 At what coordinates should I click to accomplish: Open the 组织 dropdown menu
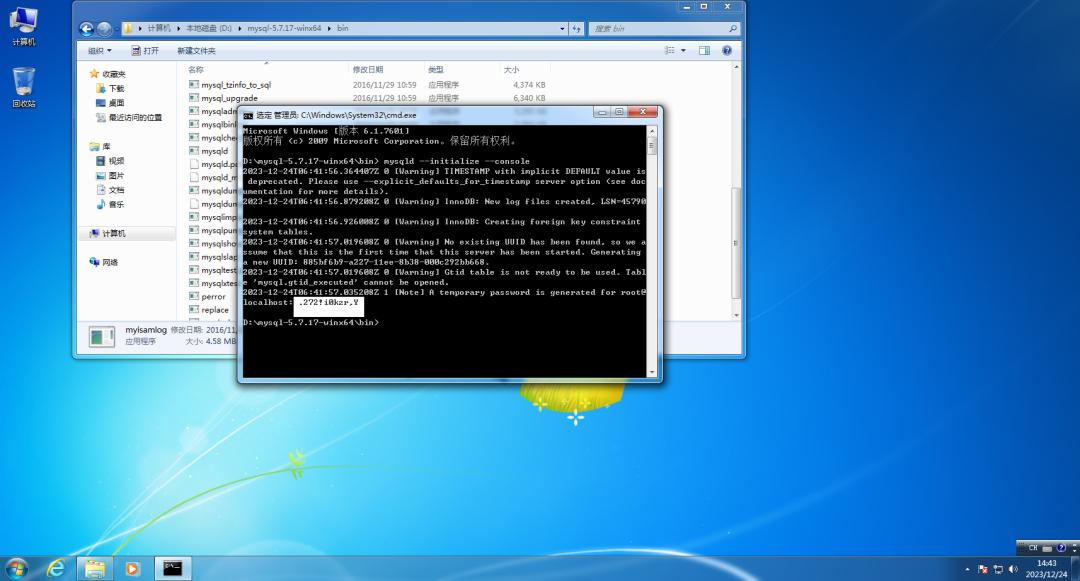coord(99,51)
